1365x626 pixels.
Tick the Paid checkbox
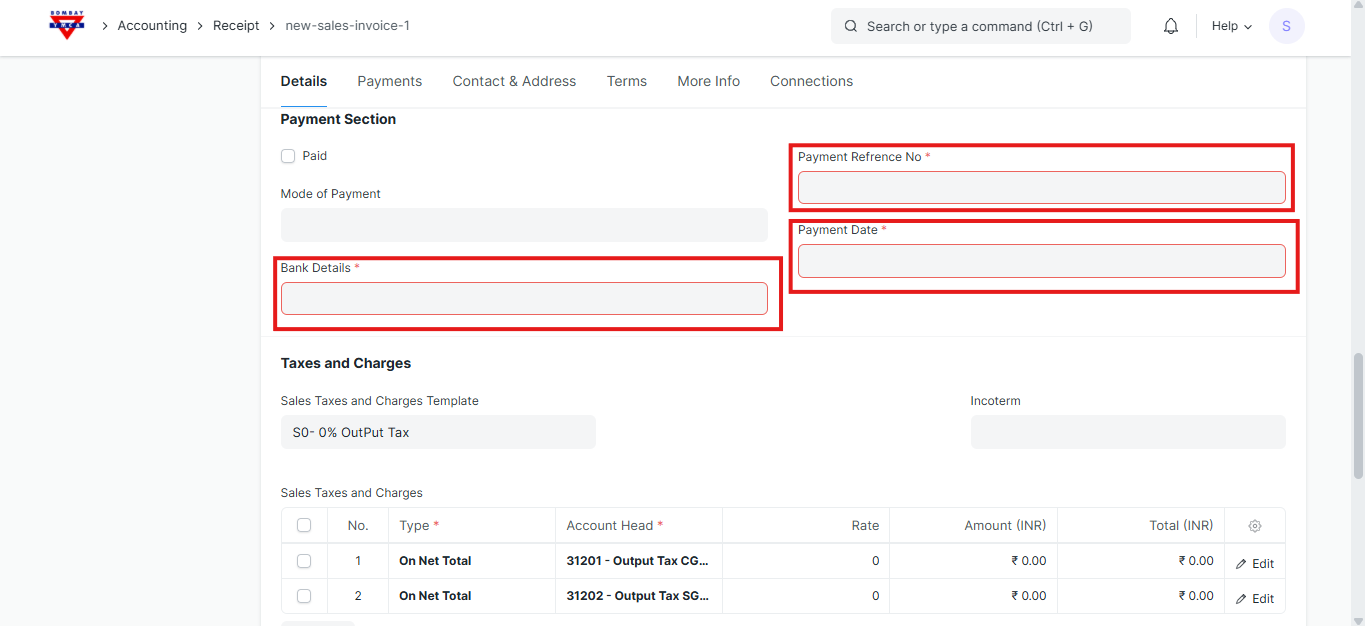point(288,156)
